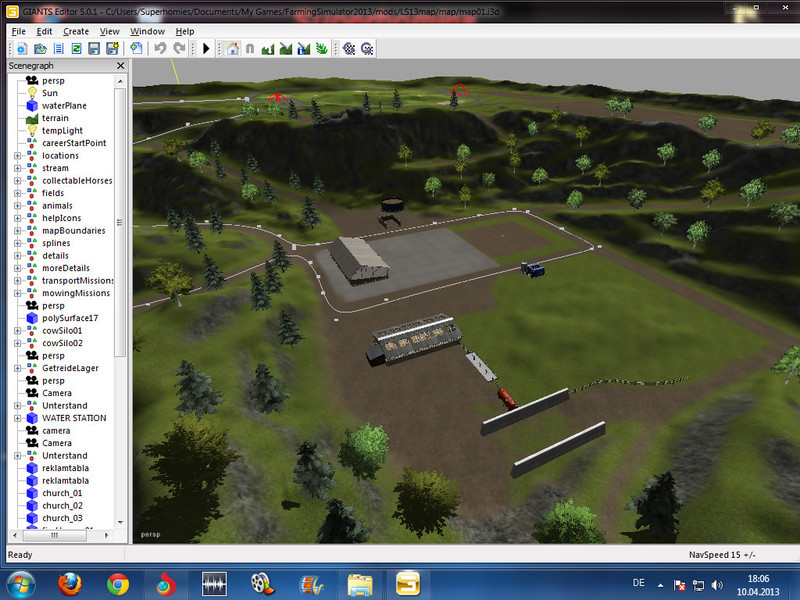Select careerStartPoint in scenegraph
Image resolution: width=800 pixels, height=600 pixels.
(x=74, y=143)
